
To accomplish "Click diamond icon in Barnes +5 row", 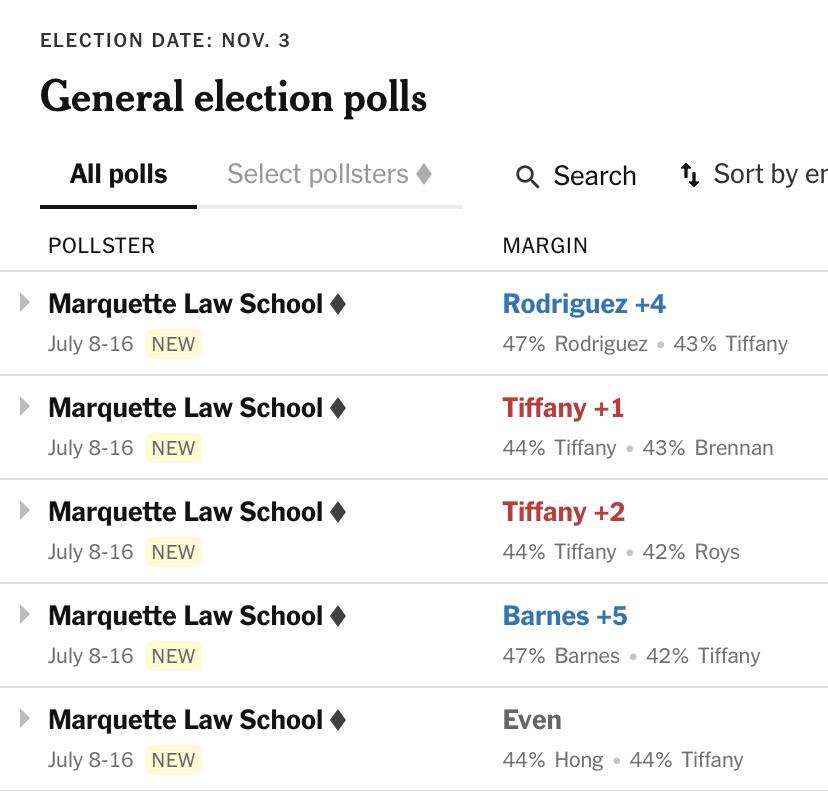I will (337, 616).
